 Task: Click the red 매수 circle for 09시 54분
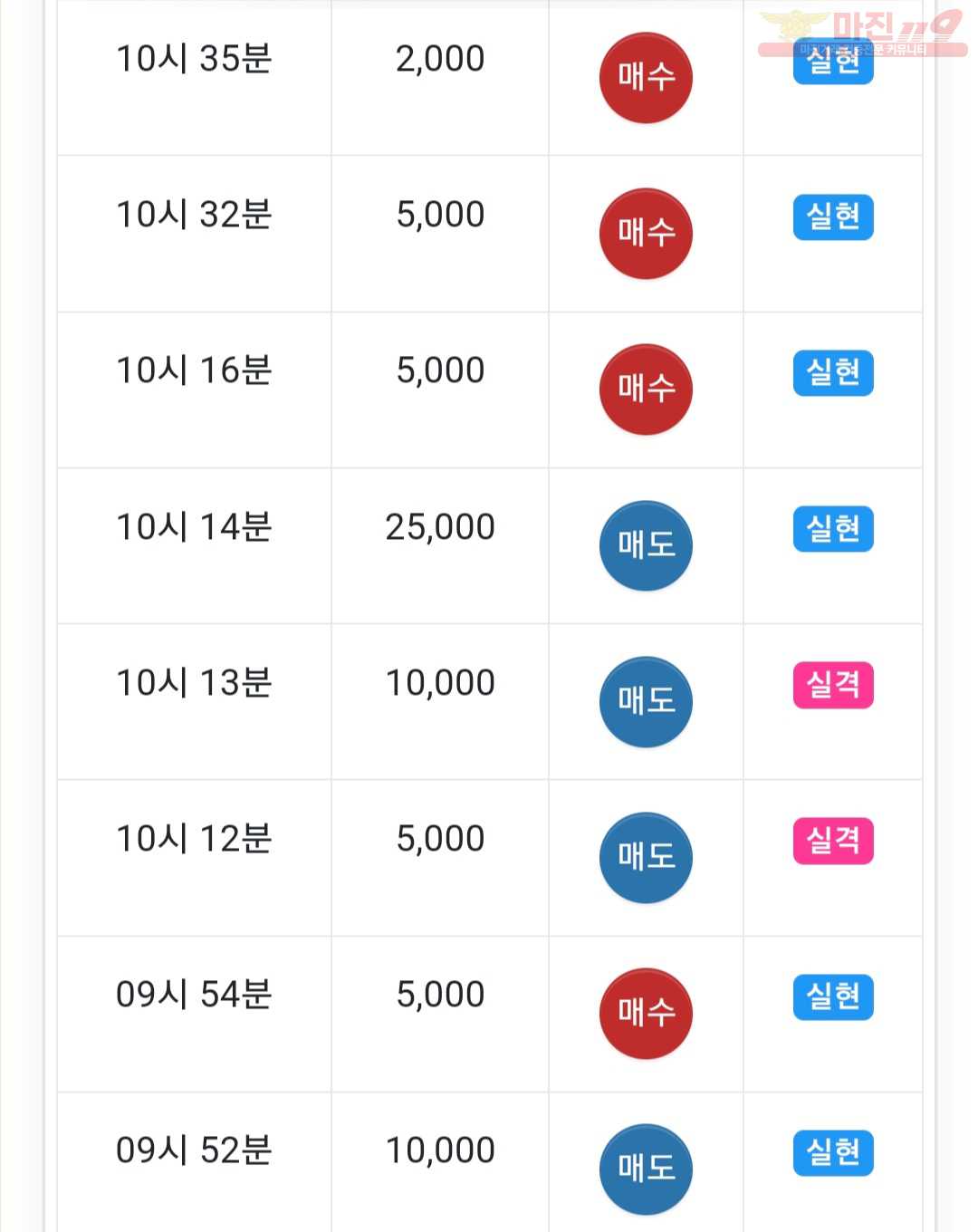(646, 1013)
